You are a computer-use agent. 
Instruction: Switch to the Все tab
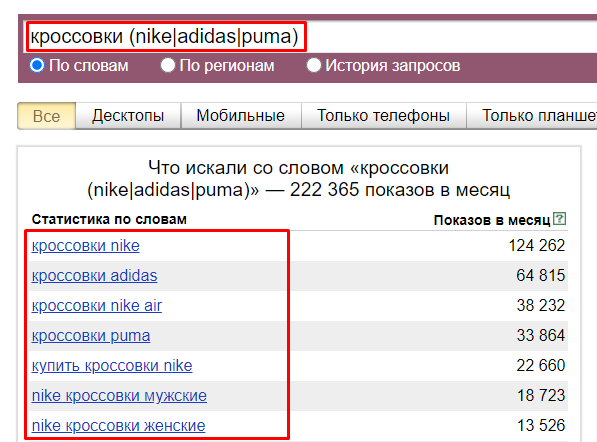coord(46,116)
